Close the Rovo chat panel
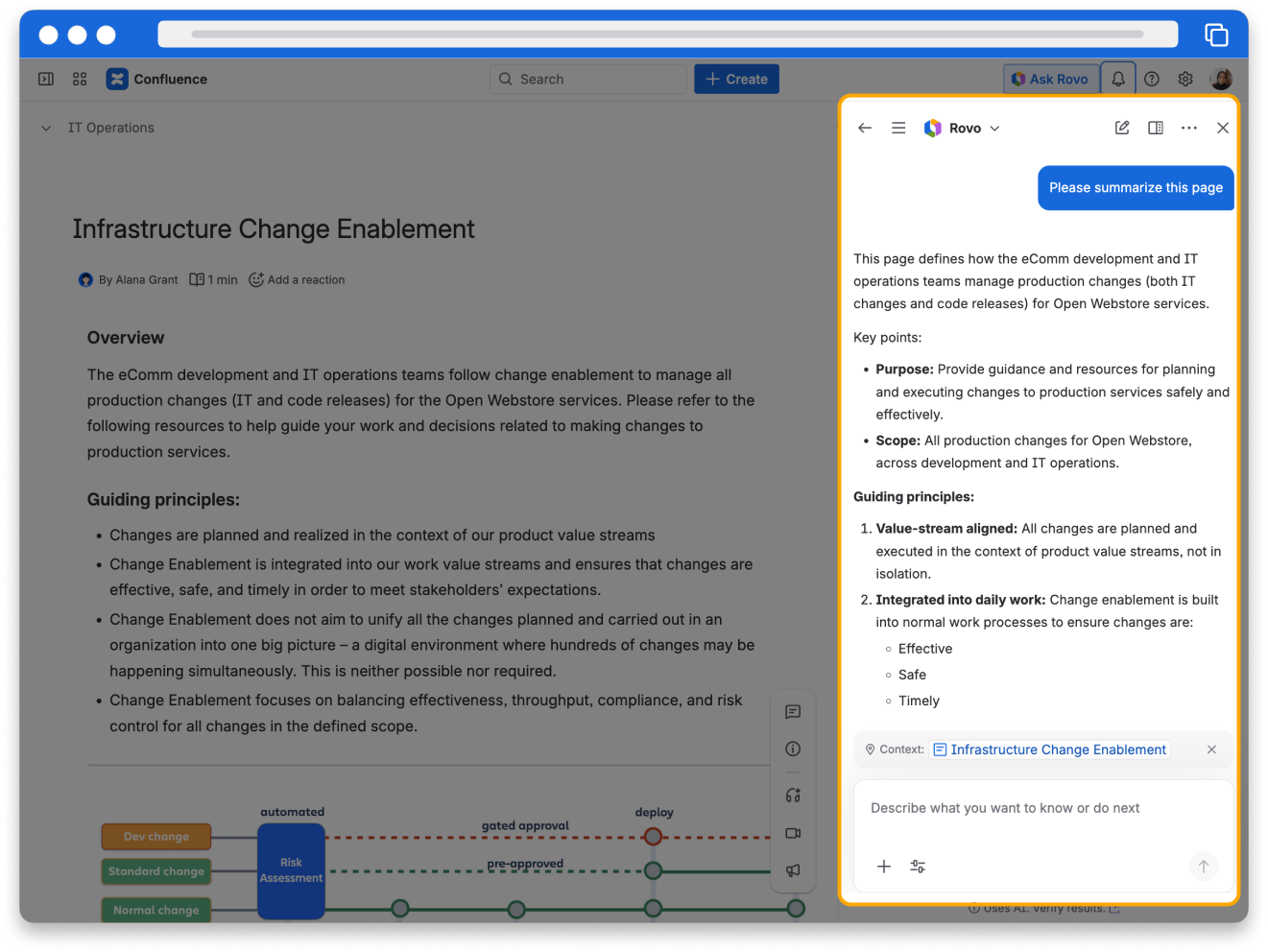Screen dimensions: 1268x952 tap(1223, 128)
